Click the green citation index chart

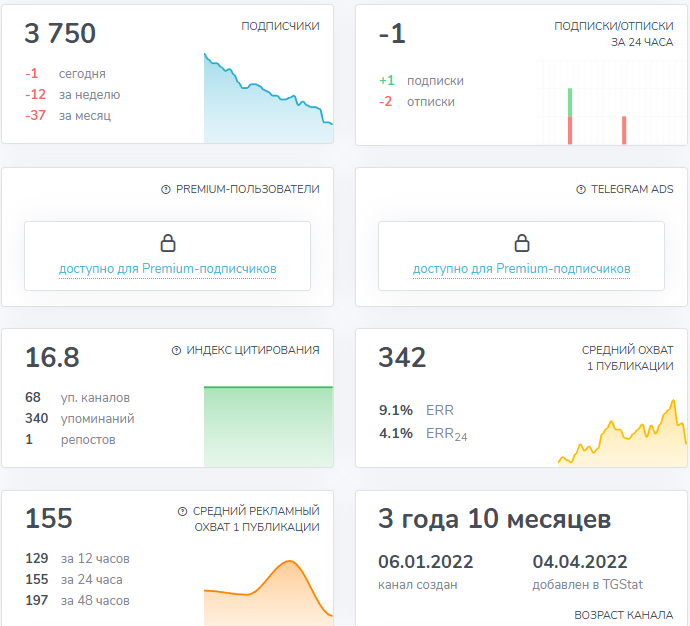tap(268, 426)
